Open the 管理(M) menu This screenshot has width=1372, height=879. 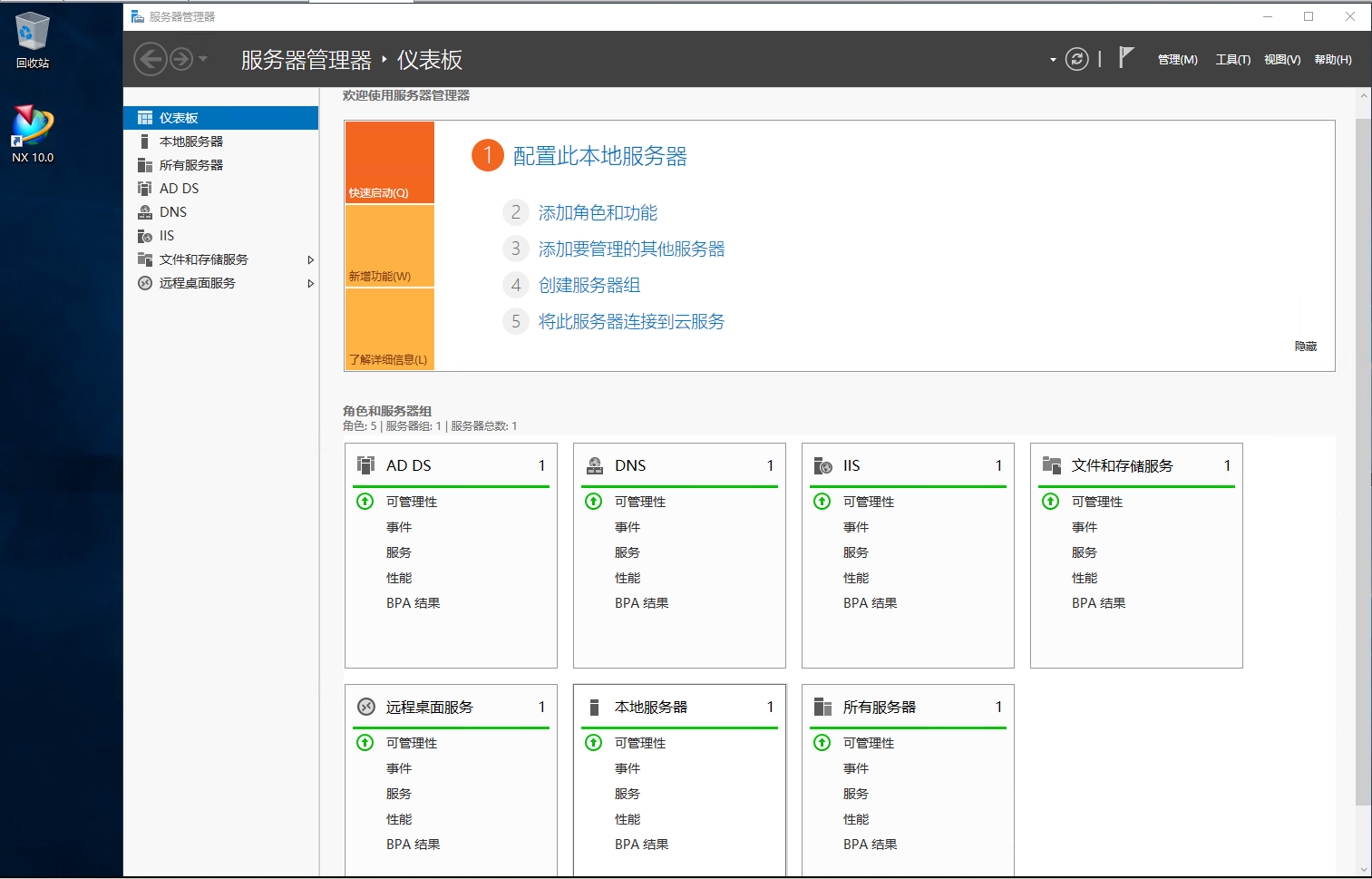click(1177, 60)
